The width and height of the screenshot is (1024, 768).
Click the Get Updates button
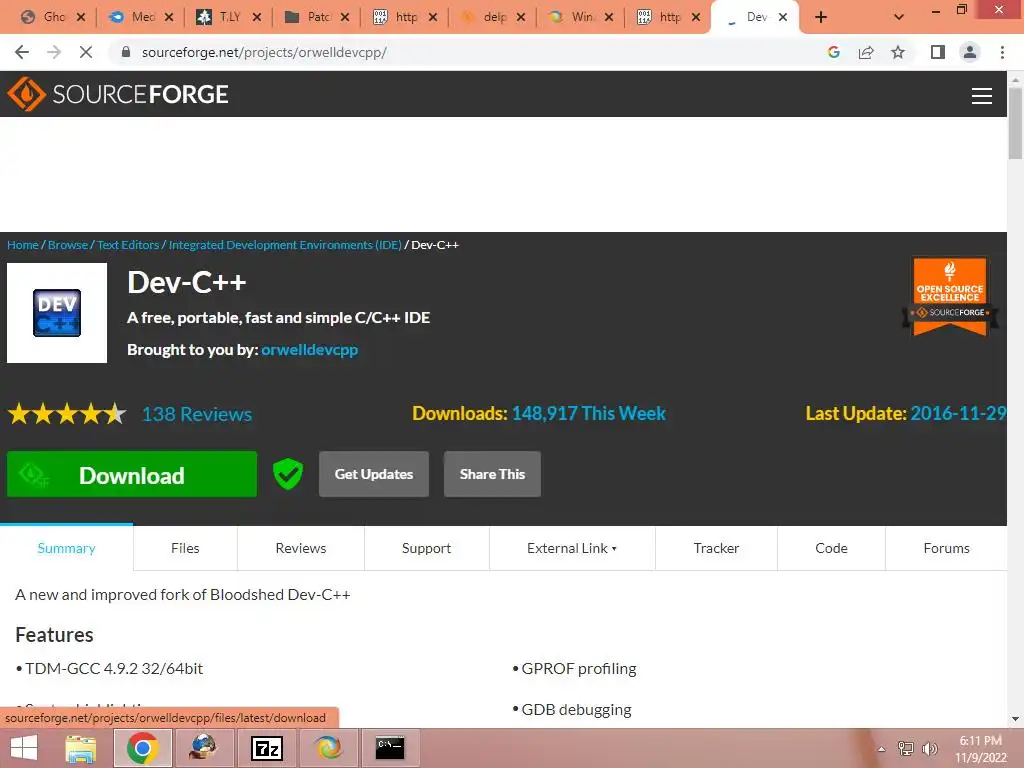click(x=374, y=474)
